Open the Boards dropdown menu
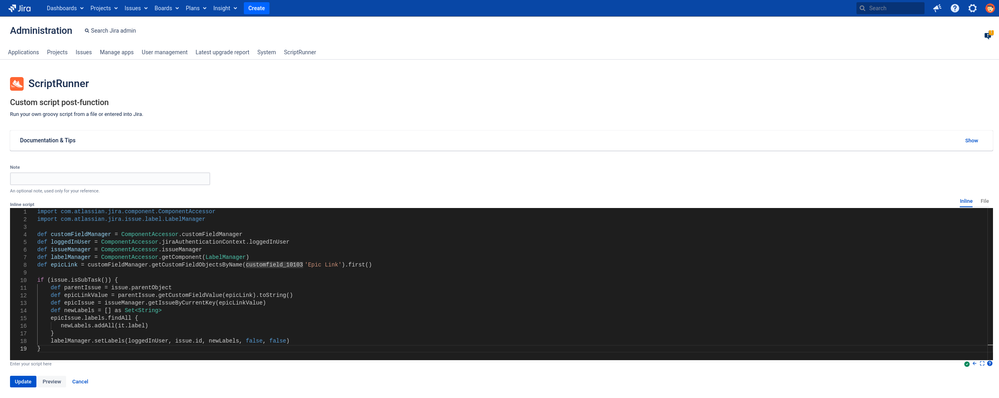The width and height of the screenshot is (999, 398). [166, 8]
